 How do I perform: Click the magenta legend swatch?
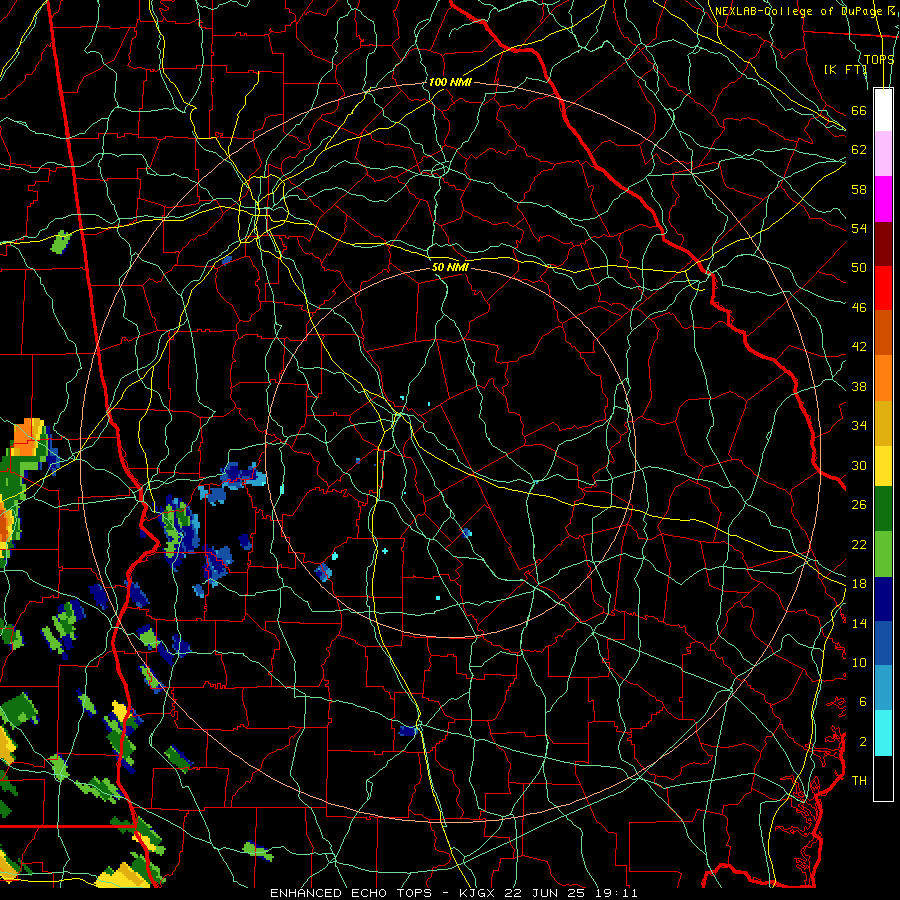pos(883,199)
